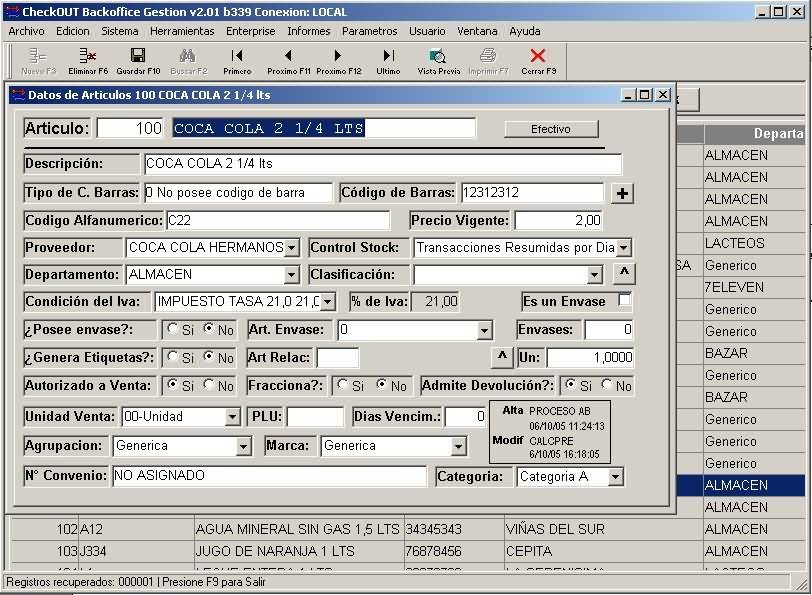Screen dimensions: 812x595
Task: Open the Unidad Venta dropdown
Action: [232, 416]
